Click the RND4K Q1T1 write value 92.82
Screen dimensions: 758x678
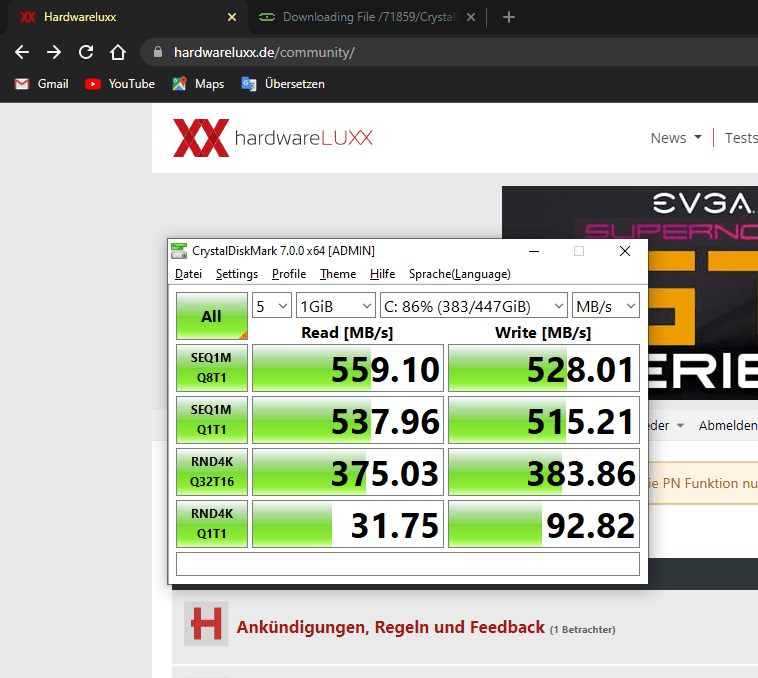pyautogui.click(x=544, y=524)
